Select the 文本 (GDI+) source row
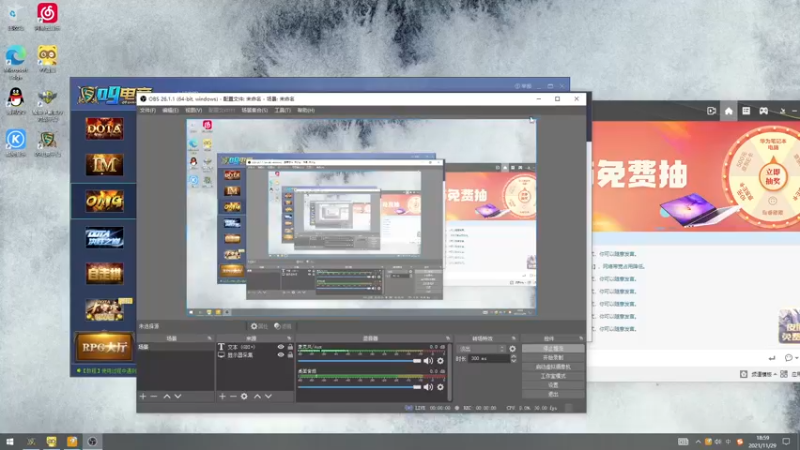Image resolution: width=800 pixels, height=450 pixels. 255,347
